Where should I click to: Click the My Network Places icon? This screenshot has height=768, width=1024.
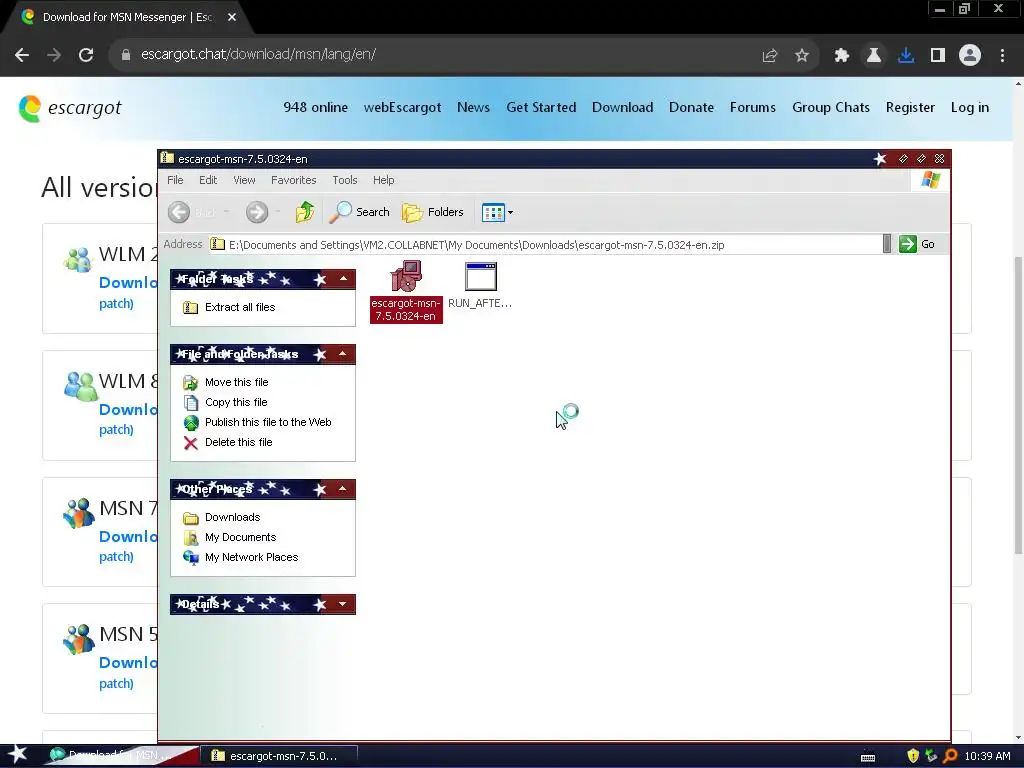pos(191,558)
